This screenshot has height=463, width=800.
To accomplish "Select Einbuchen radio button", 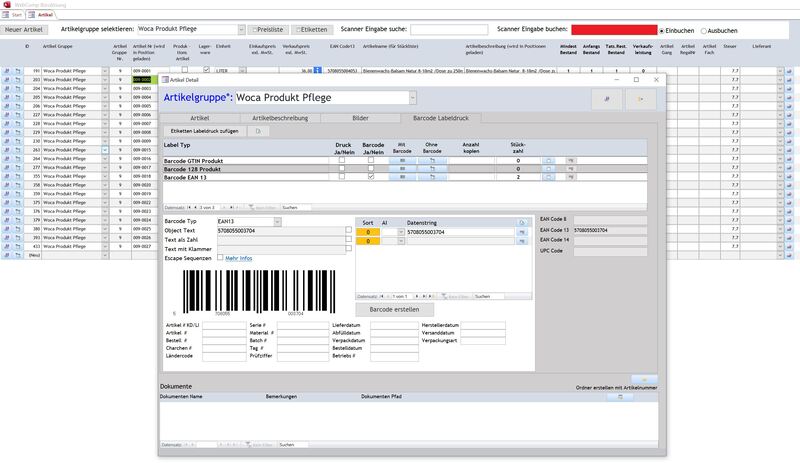I will (x=662, y=31).
